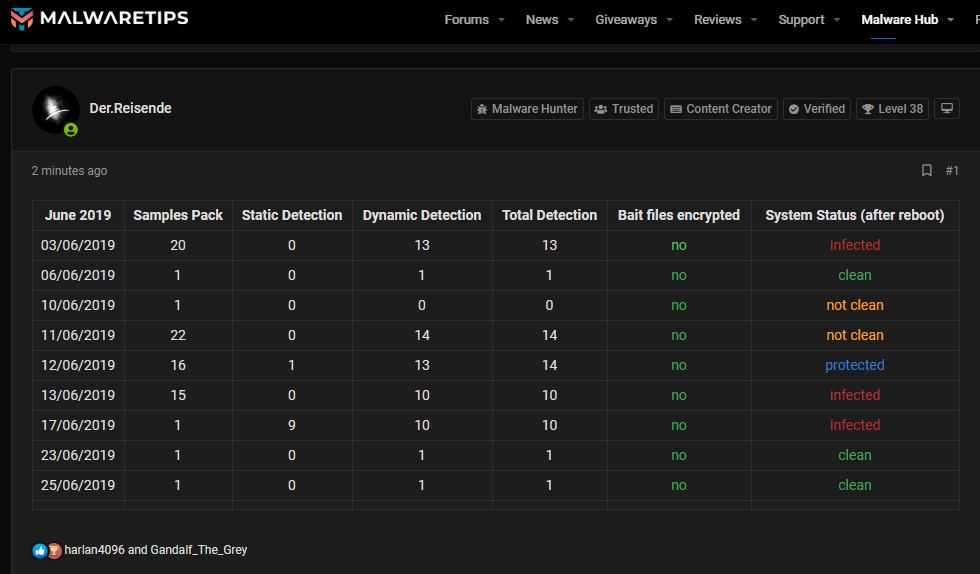This screenshot has width=980, height=574.
Task: Click the 'System Status (after reboot)' header
Action: 855,215
